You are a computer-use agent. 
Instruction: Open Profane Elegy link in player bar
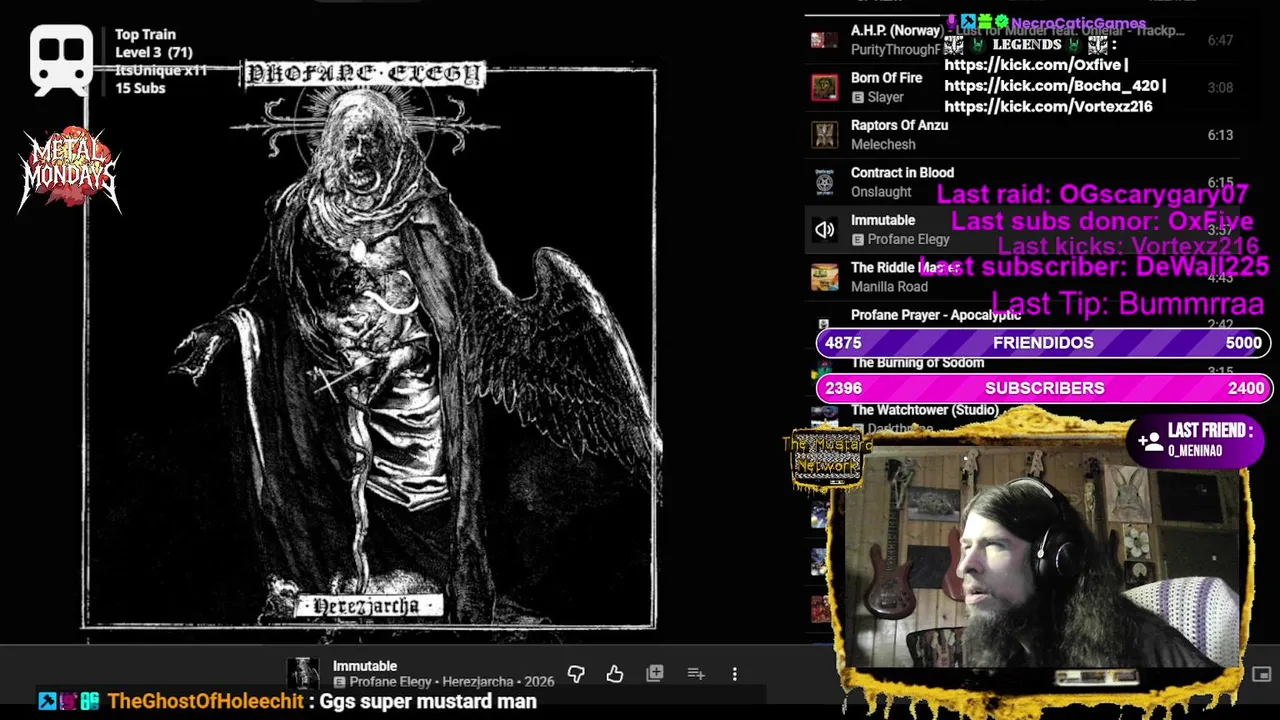click(391, 682)
